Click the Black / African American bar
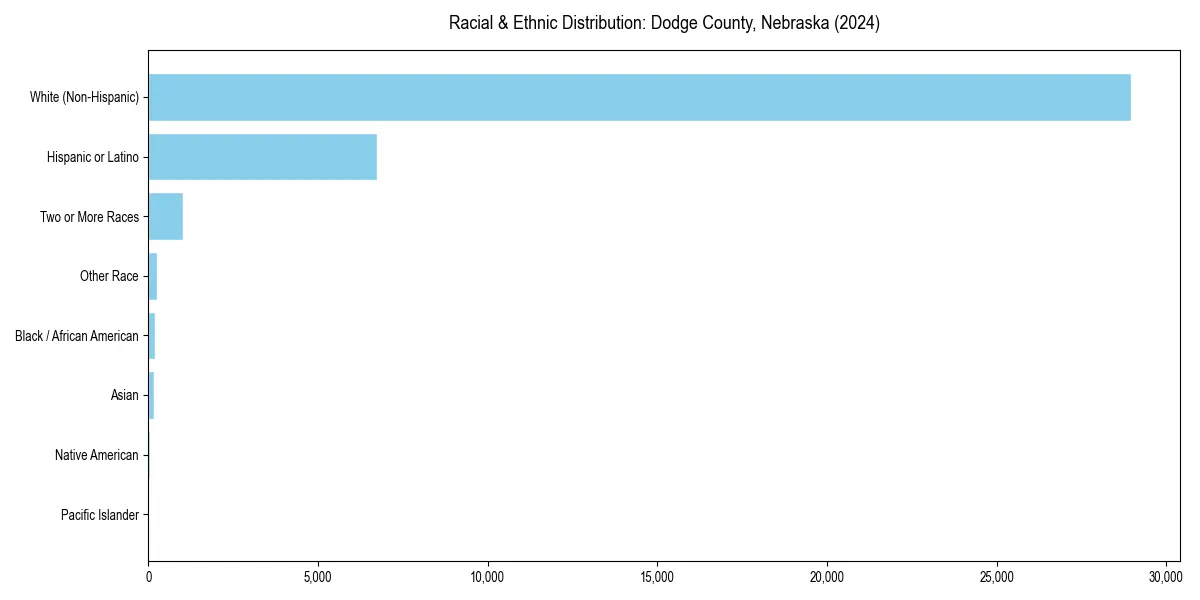1200x600 pixels. pos(151,336)
